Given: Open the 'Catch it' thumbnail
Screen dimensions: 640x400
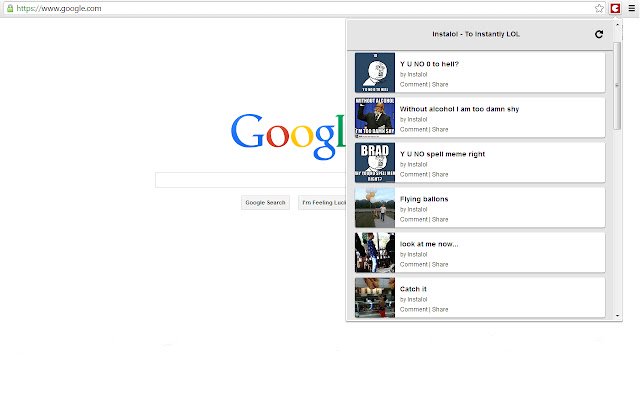Looking at the screenshot, I should [375, 298].
